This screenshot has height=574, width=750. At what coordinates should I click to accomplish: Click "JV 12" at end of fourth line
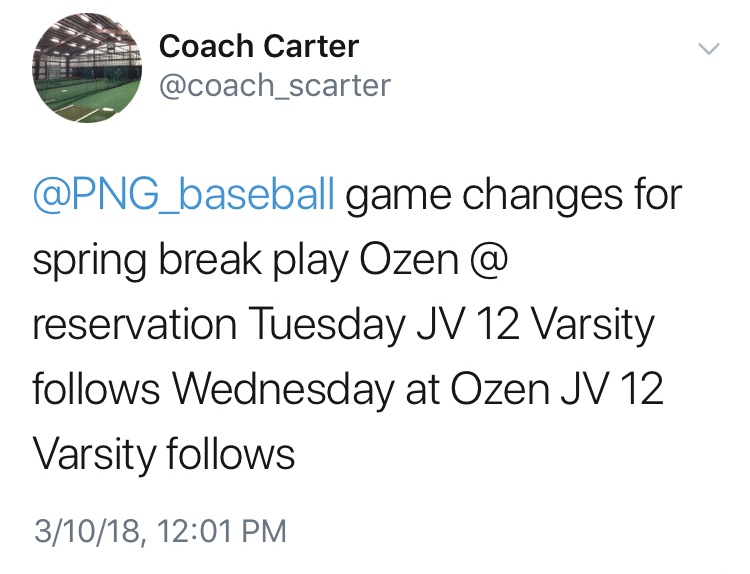click(612, 390)
